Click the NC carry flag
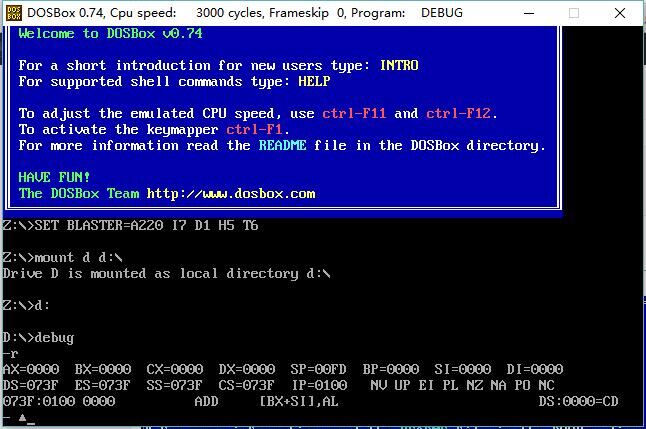This screenshot has width=646, height=429. point(547,385)
